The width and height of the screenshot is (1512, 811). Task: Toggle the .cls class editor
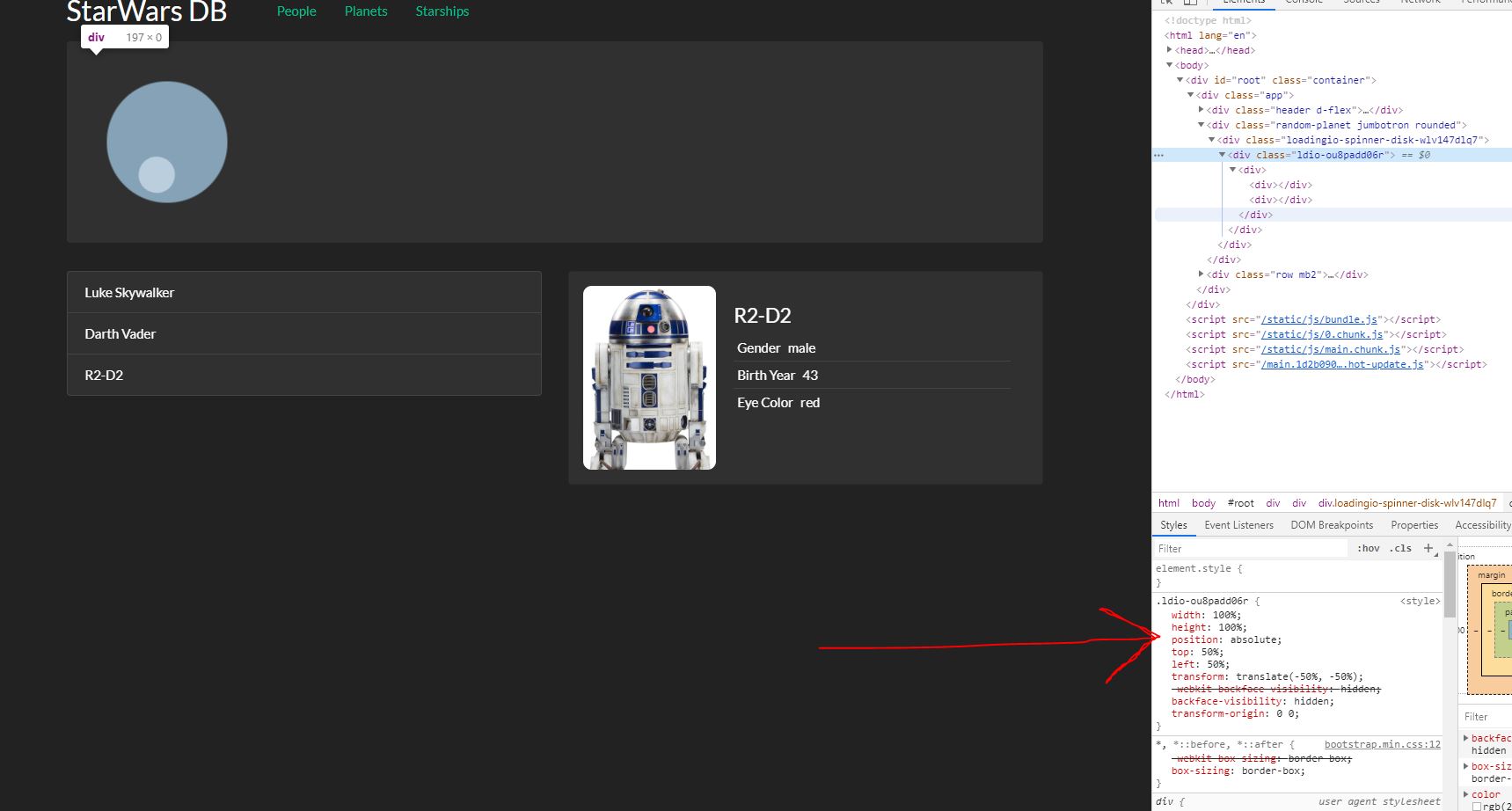pyautogui.click(x=1400, y=548)
